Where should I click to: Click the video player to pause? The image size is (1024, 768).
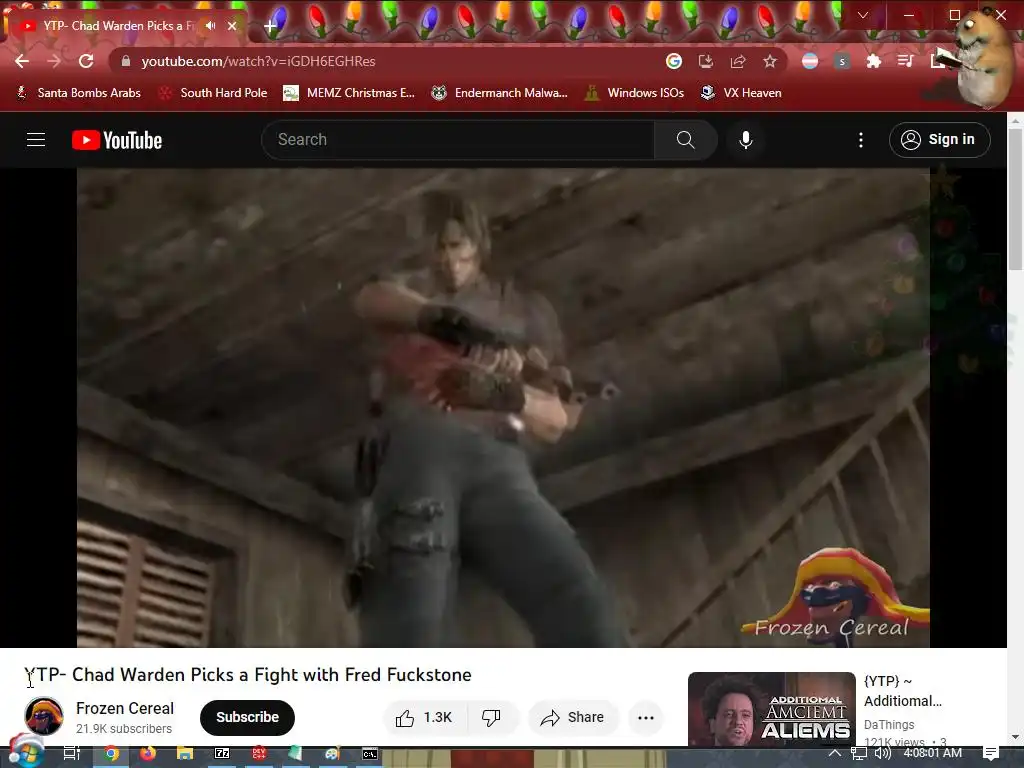pos(503,408)
